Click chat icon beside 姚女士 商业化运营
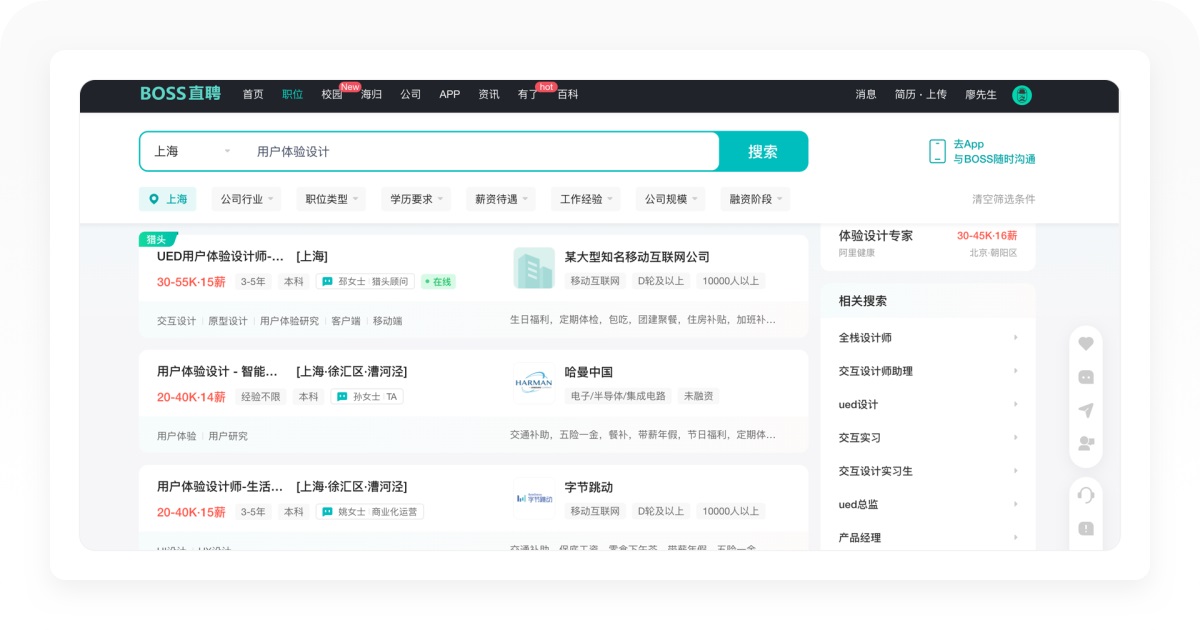Screen dimensions: 1200x630 327,512
